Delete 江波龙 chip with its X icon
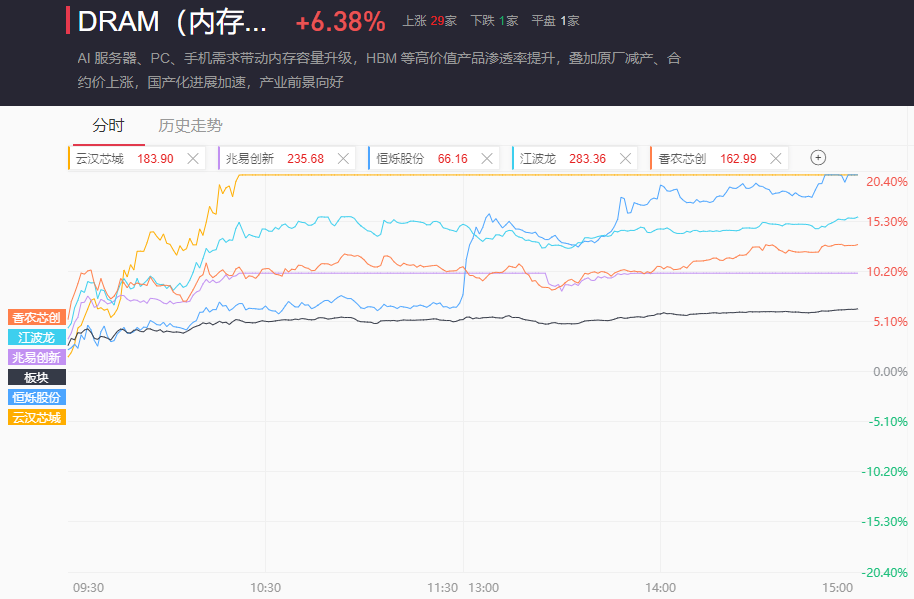The height and width of the screenshot is (599, 914). pos(625,158)
